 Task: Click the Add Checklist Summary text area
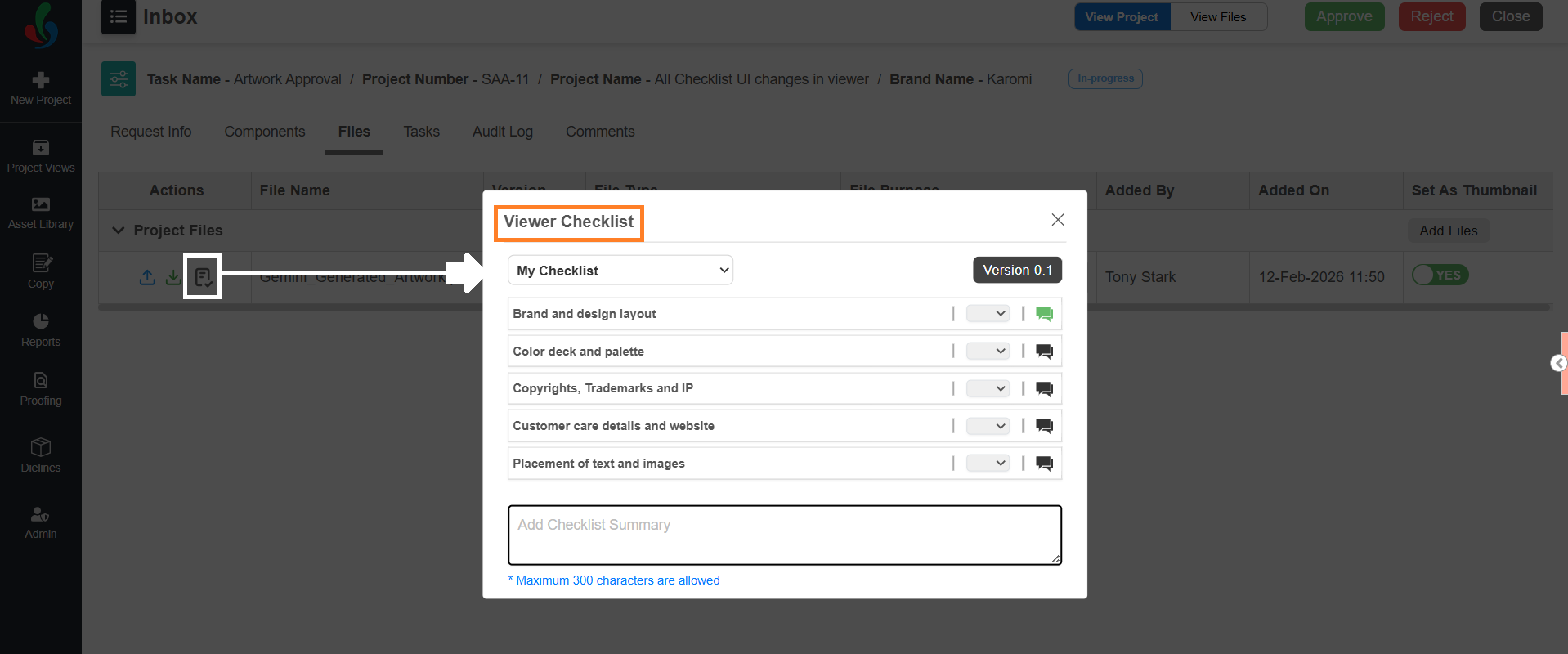[784, 535]
